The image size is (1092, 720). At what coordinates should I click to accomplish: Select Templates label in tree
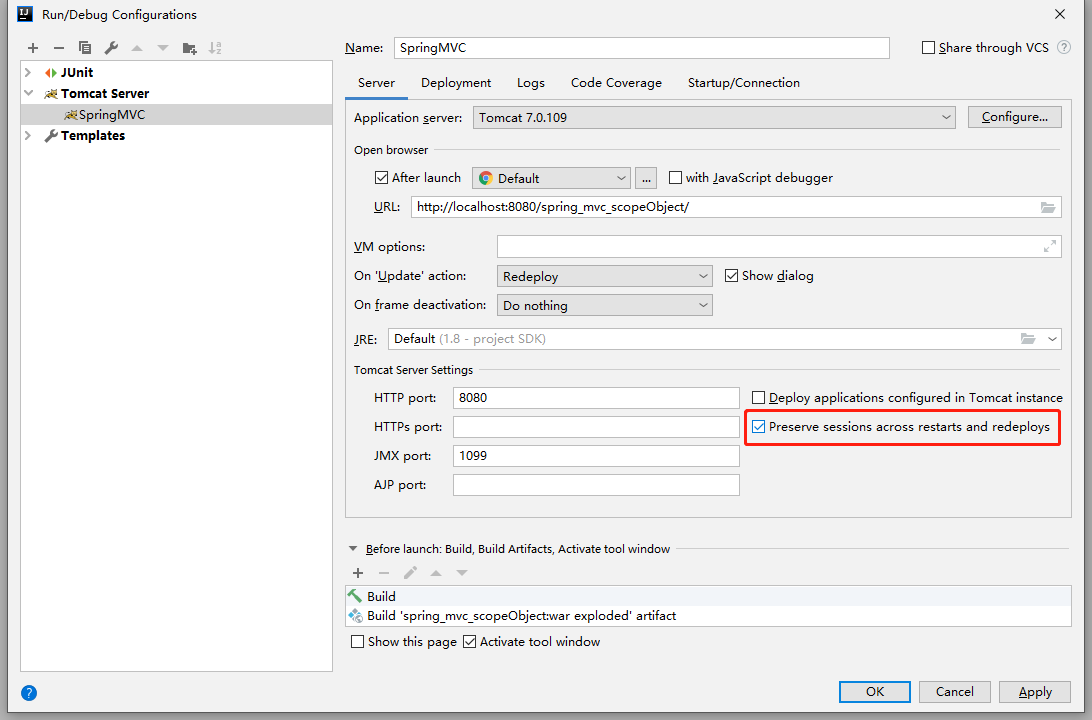(93, 136)
